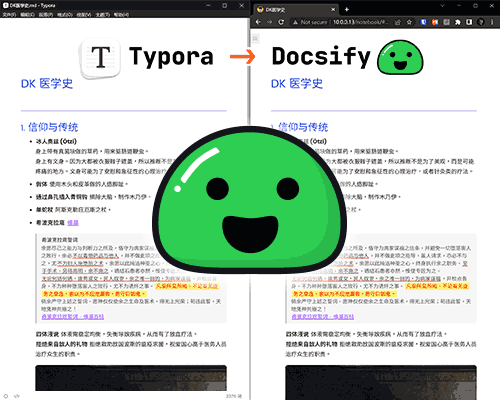
Task: Click the dark image at bottom of Typora
Action: coord(131,378)
